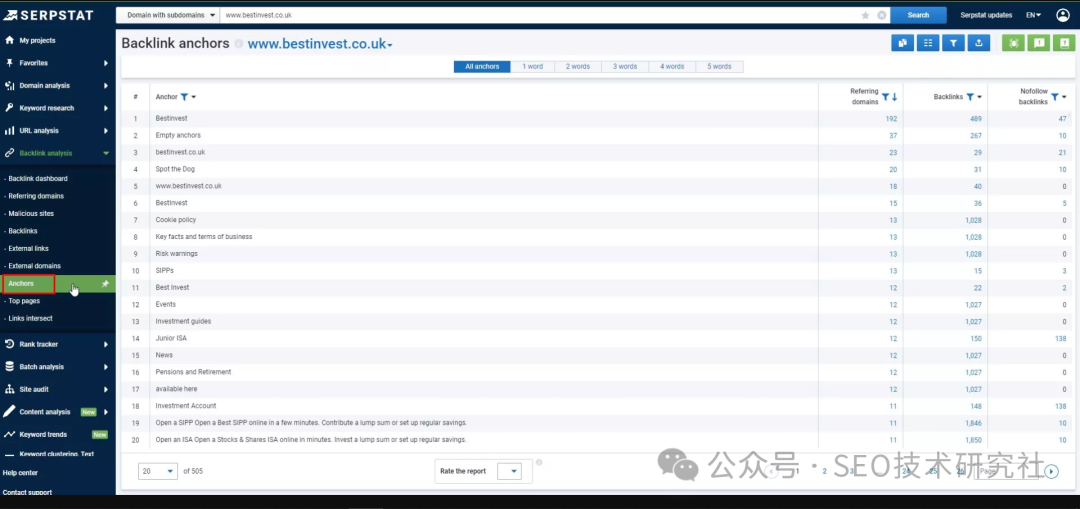Viewport: 1080px width, 509px height.
Task: Go to next page with the arrow button
Action: [1051, 471]
